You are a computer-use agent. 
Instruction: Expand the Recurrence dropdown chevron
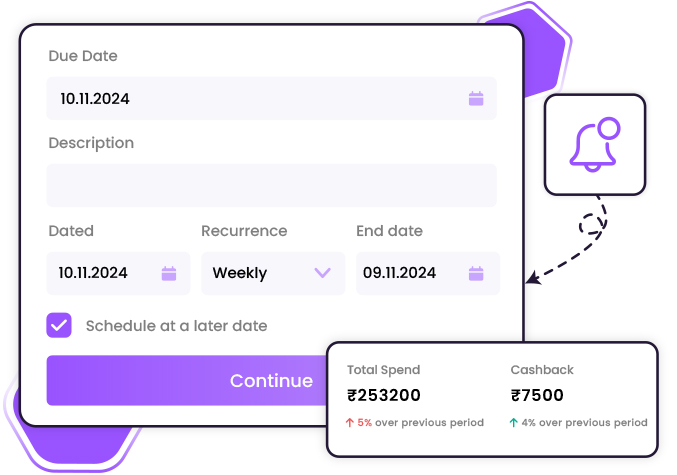(322, 272)
